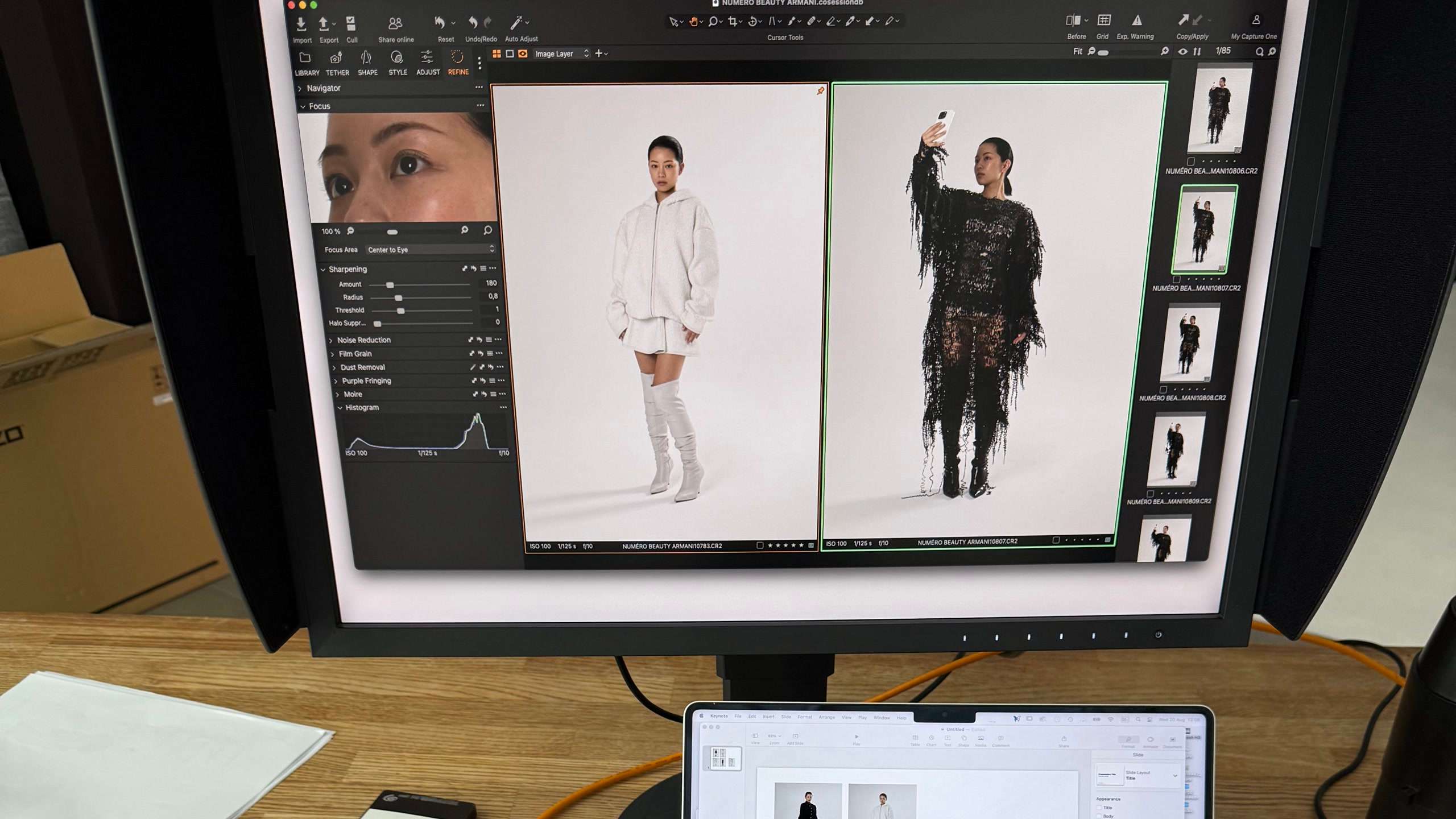Switch to the LIBRARY tool tab
This screenshot has height=819, width=1456.
point(307,64)
